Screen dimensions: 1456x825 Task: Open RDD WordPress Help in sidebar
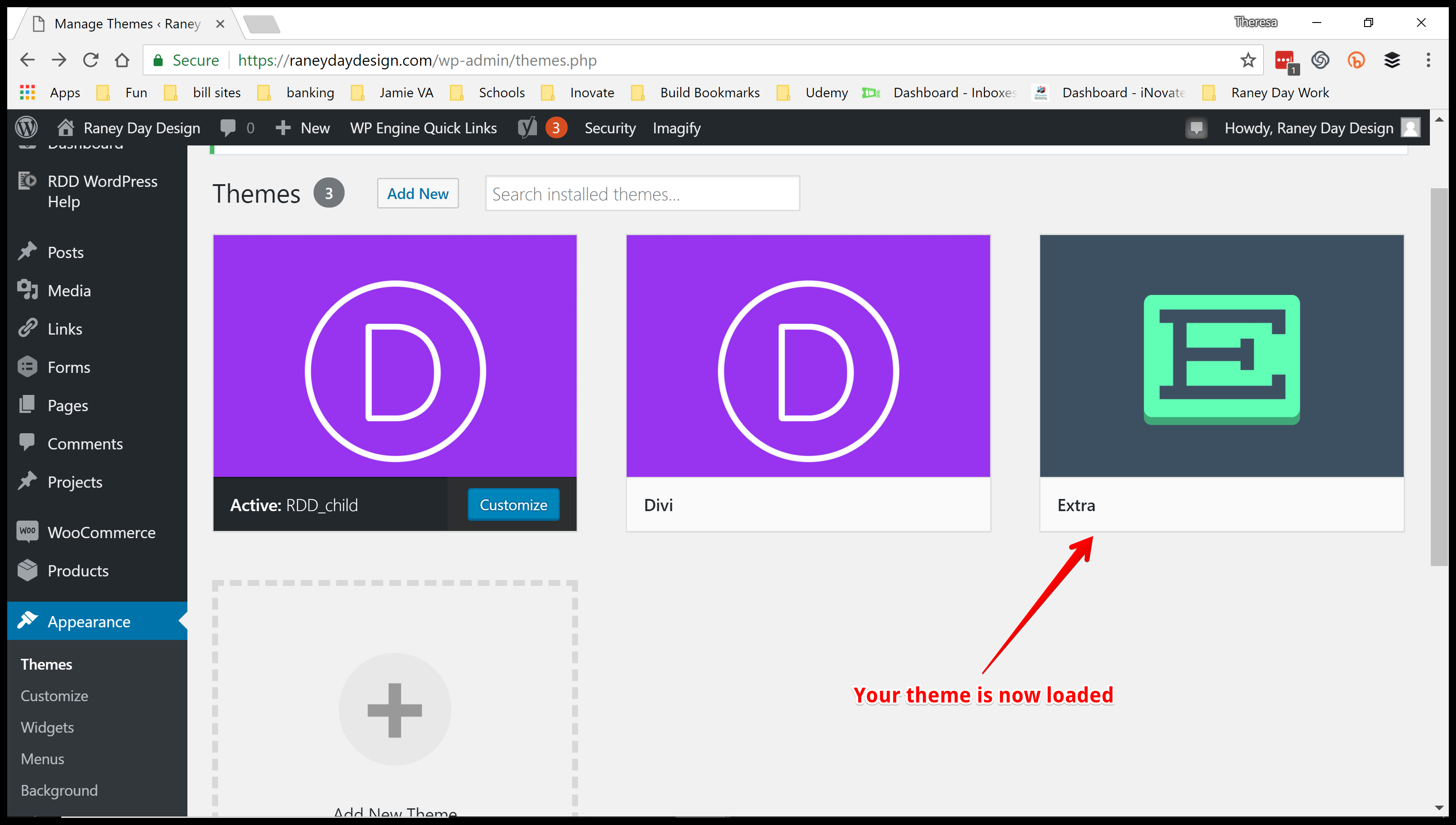pyautogui.click(x=97, y=191)
